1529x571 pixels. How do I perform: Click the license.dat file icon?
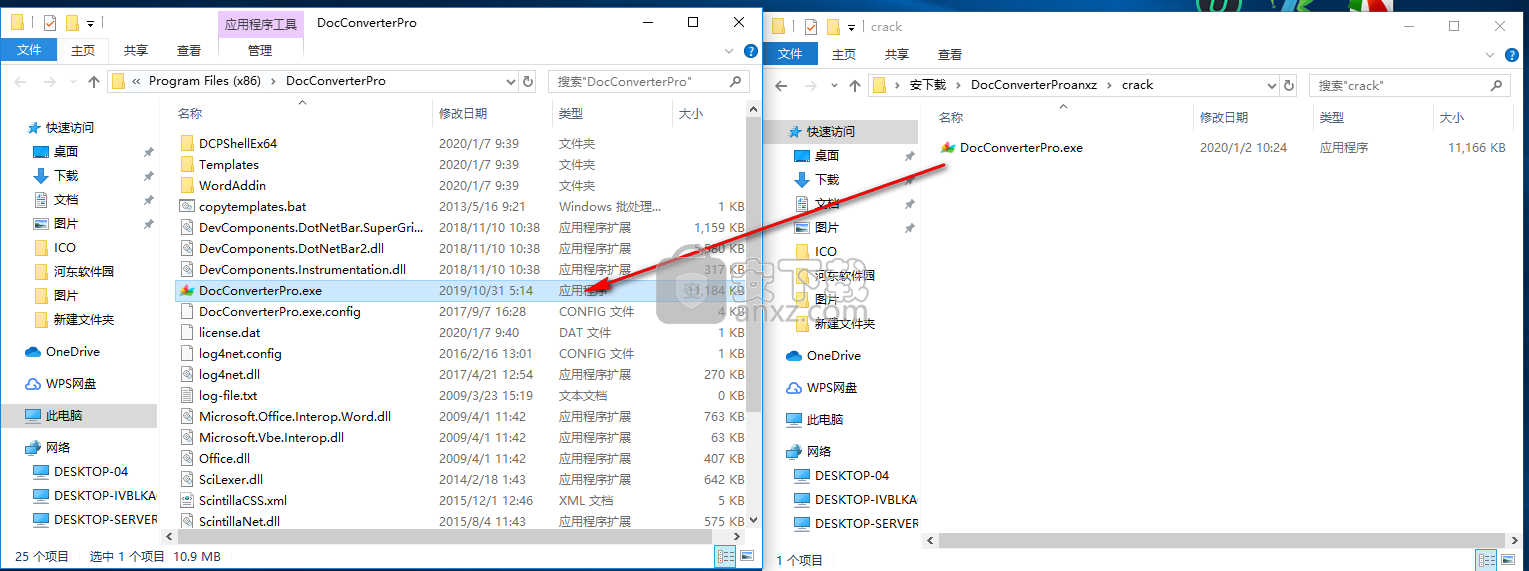pyautogui.click(x=187, y=332)
